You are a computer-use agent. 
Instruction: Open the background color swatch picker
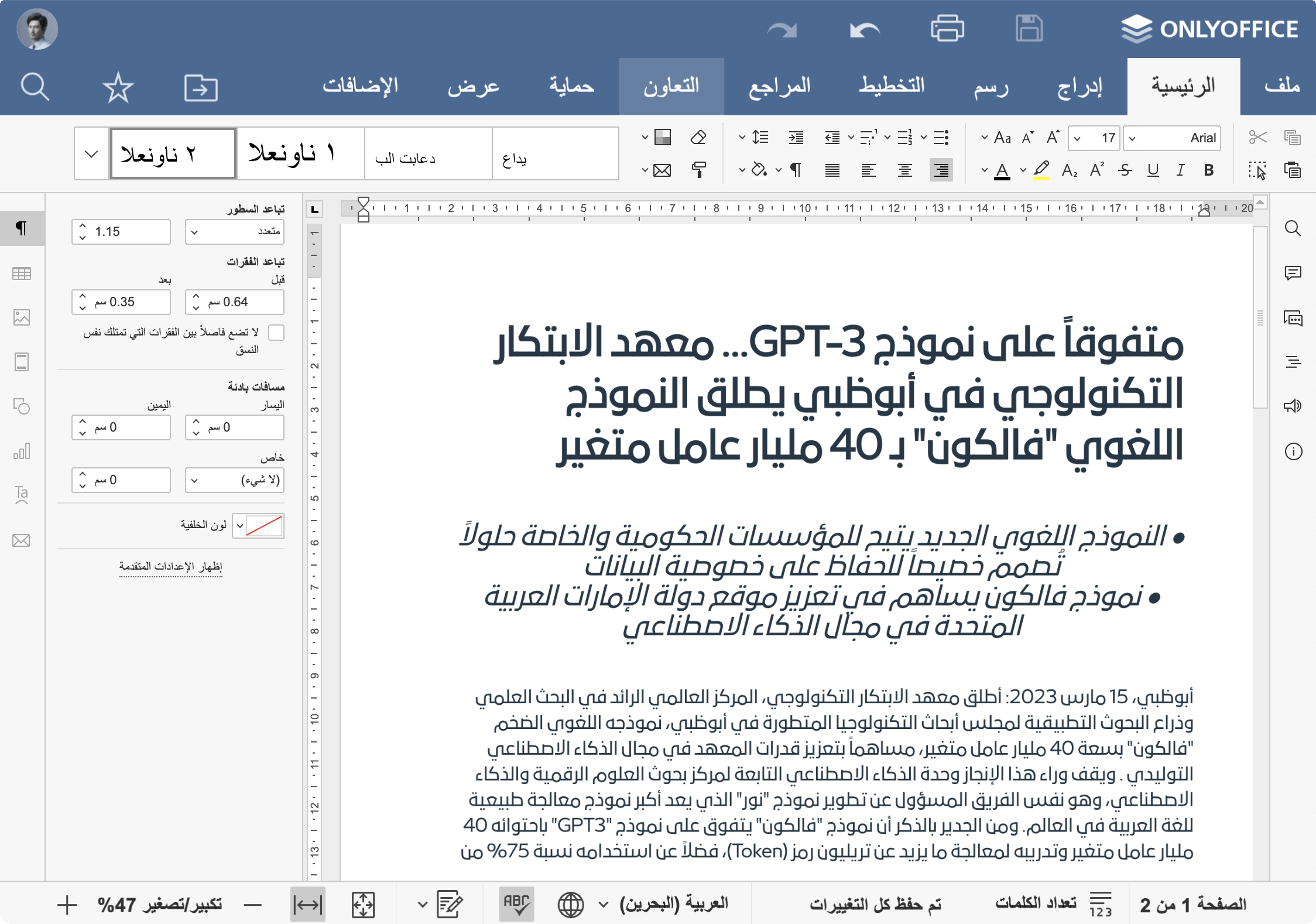click(x=258, y=526)
